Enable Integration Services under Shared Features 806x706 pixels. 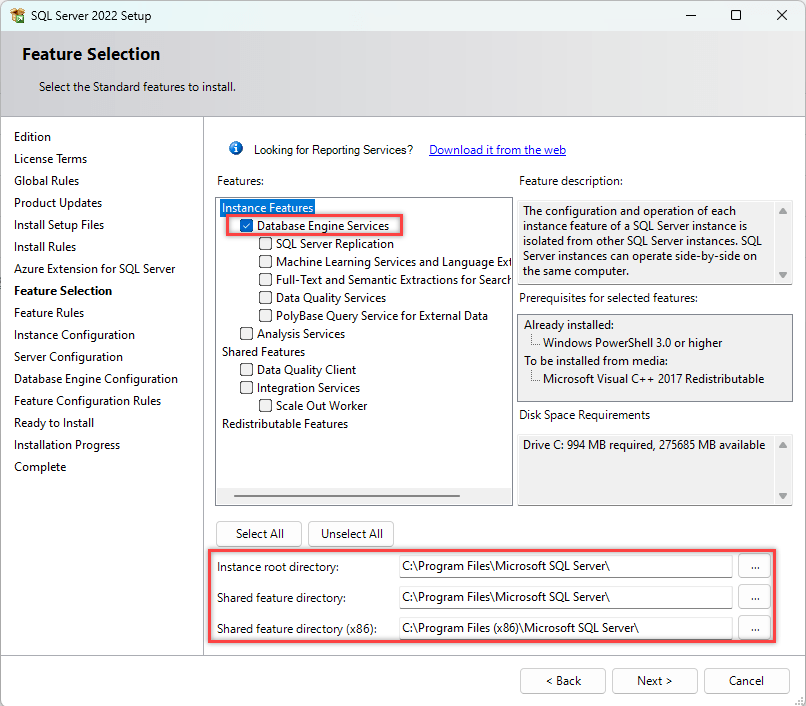pos(245,386)
